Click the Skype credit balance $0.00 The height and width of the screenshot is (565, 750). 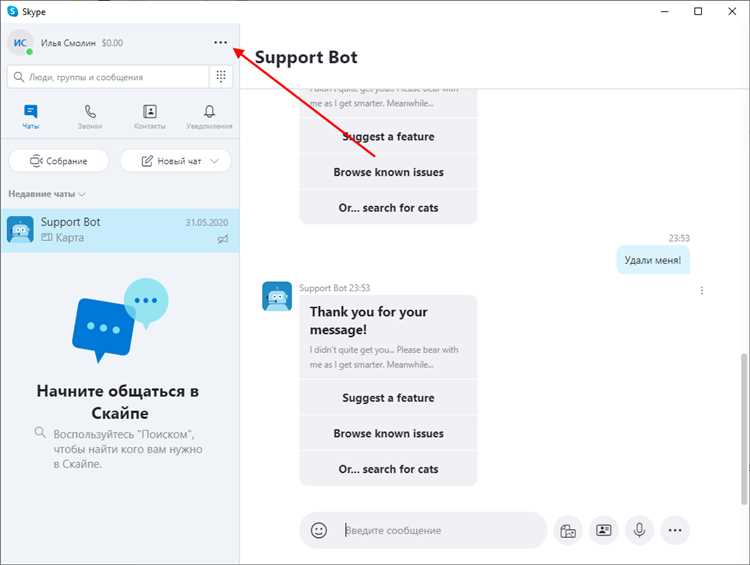coord(112,43)
